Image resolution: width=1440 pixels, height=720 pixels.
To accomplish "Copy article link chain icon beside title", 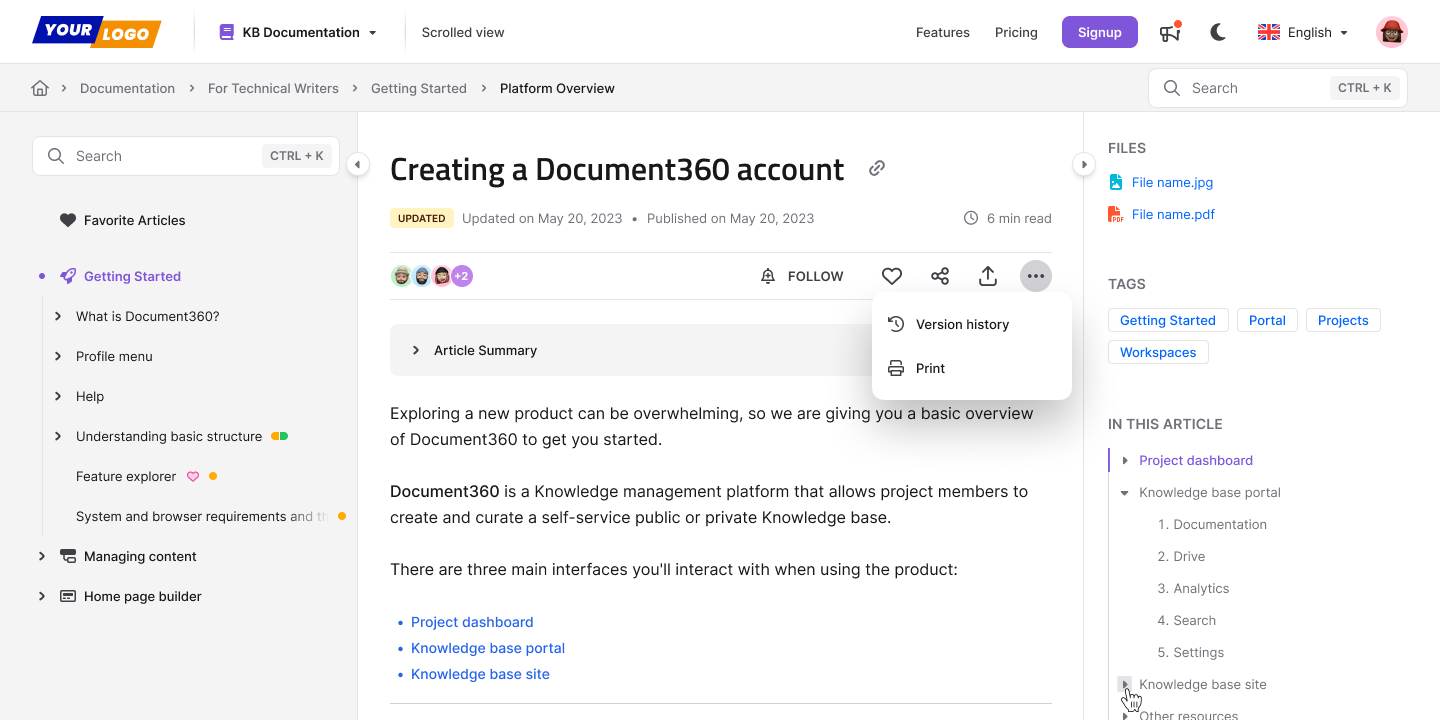I will (877, 168).
